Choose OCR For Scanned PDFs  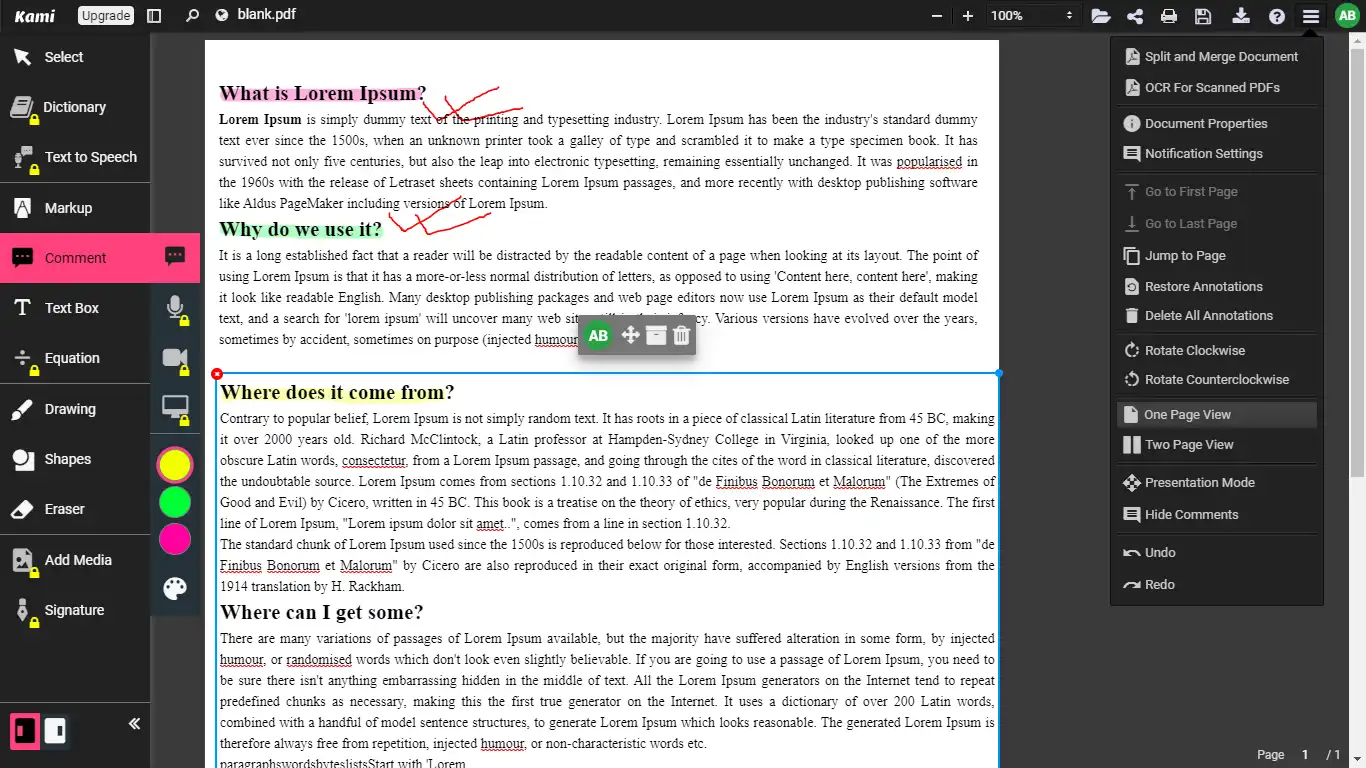[1217, 87]
